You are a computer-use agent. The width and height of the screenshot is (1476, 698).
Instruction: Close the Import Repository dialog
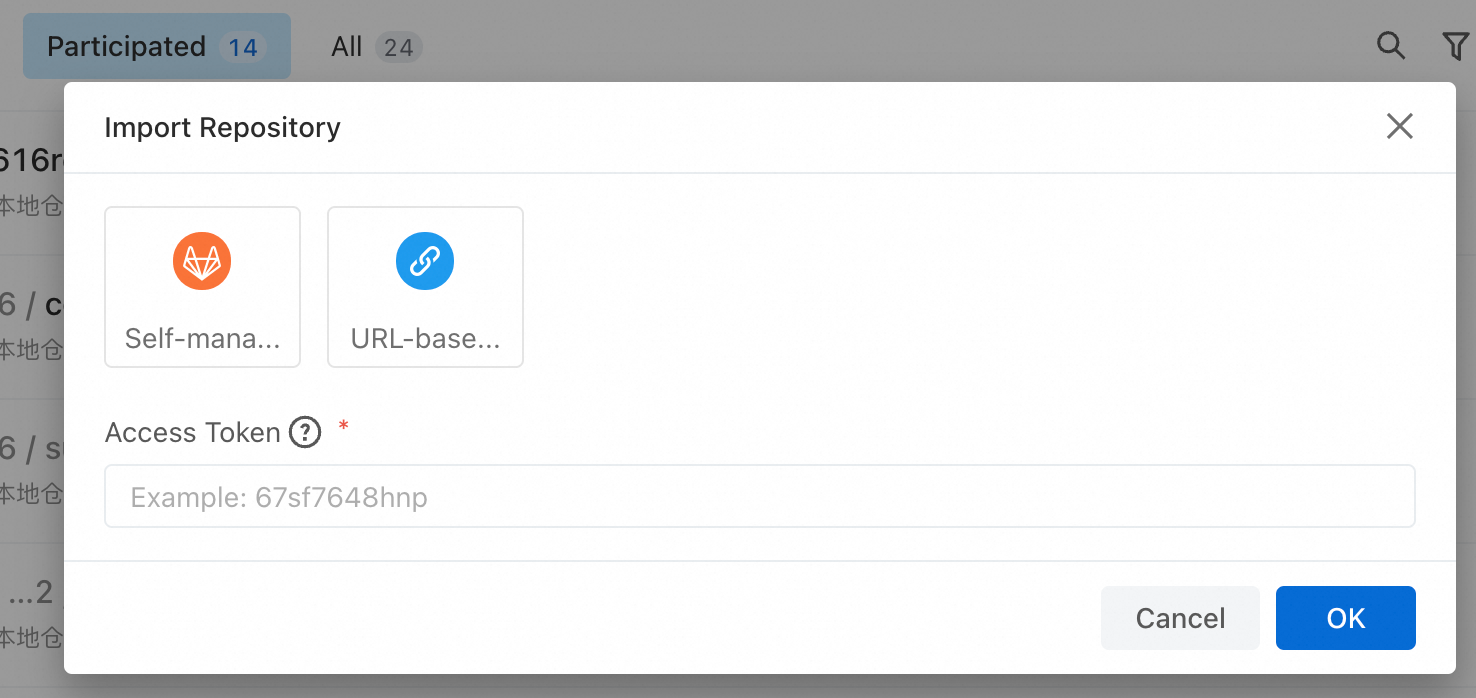[1400, 126]
